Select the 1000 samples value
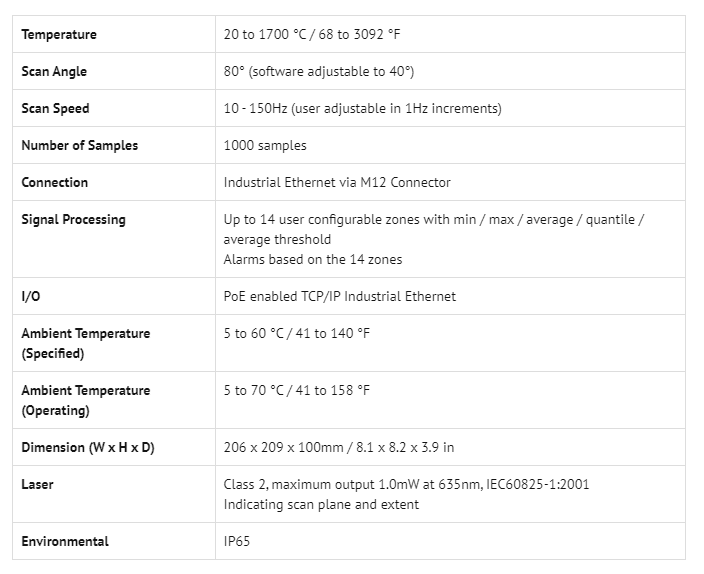Viewport: 704px width, 574px height. point(265,146)
